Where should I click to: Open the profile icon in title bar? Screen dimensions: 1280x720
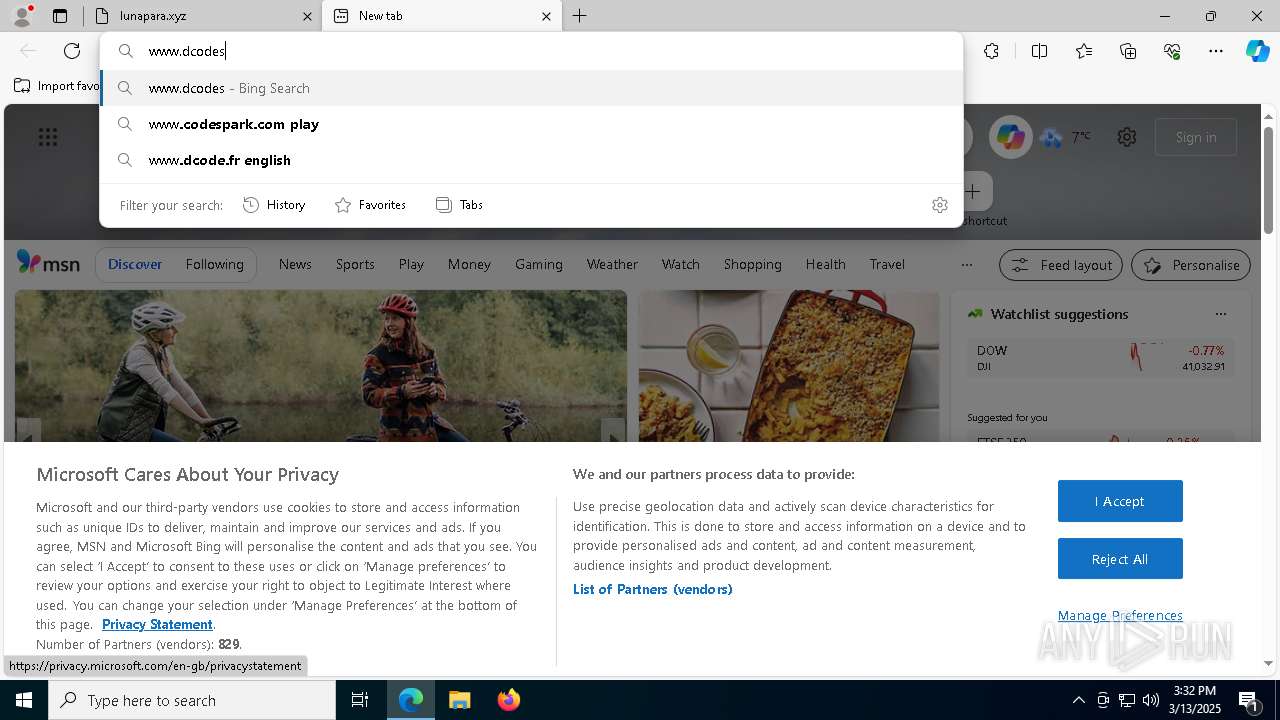21,15
